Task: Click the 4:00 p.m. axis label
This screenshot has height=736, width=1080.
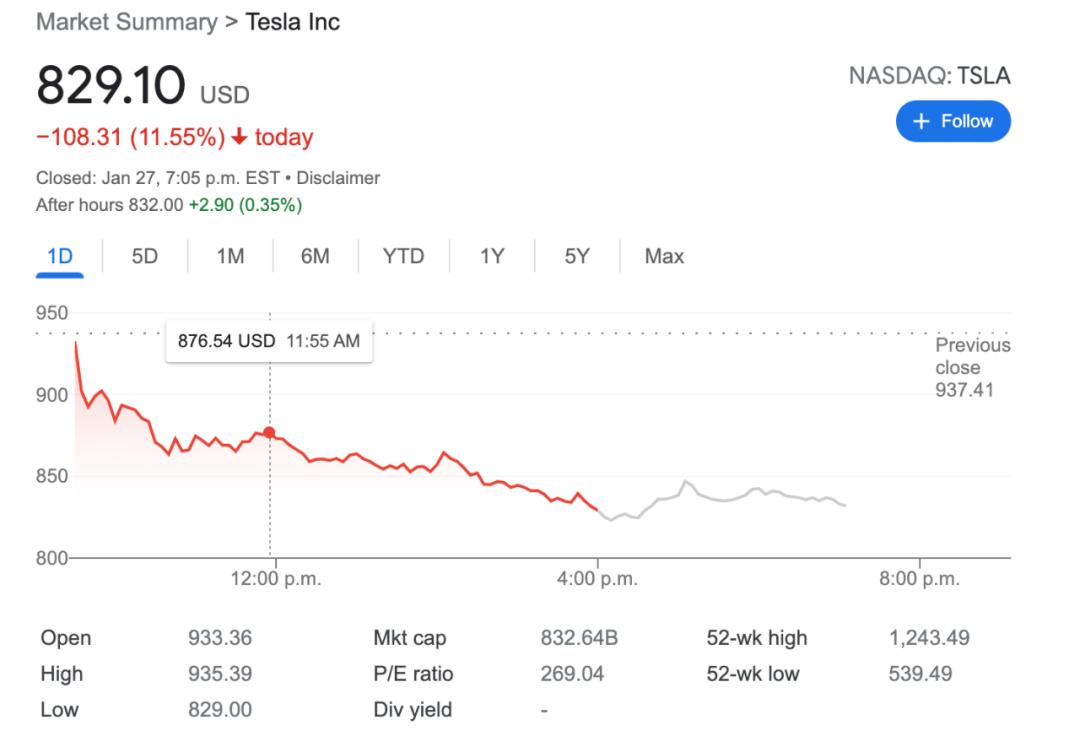Action: pyautogui.click(x=598, y=580)
